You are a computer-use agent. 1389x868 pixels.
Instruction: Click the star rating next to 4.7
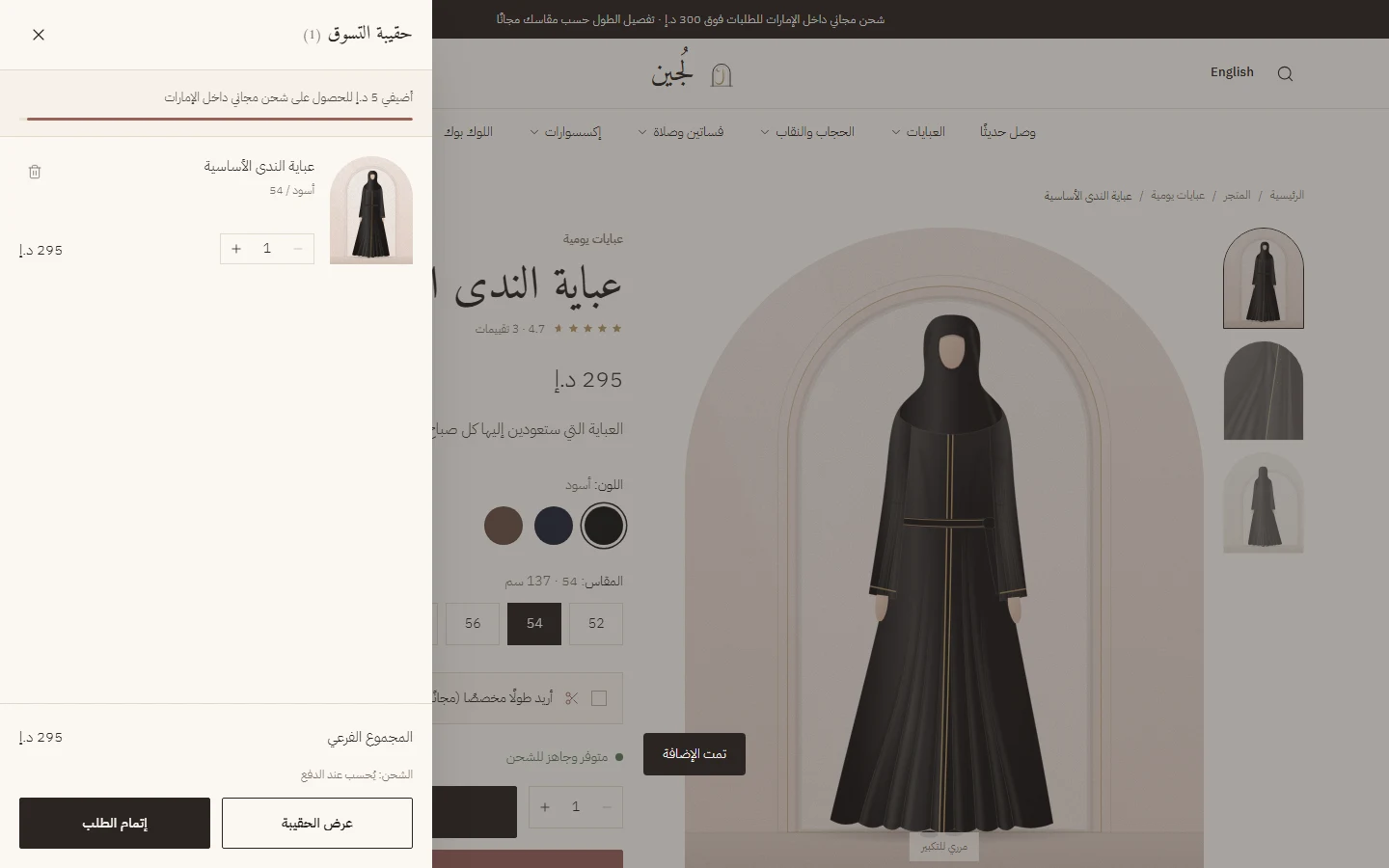pos(587,329)
